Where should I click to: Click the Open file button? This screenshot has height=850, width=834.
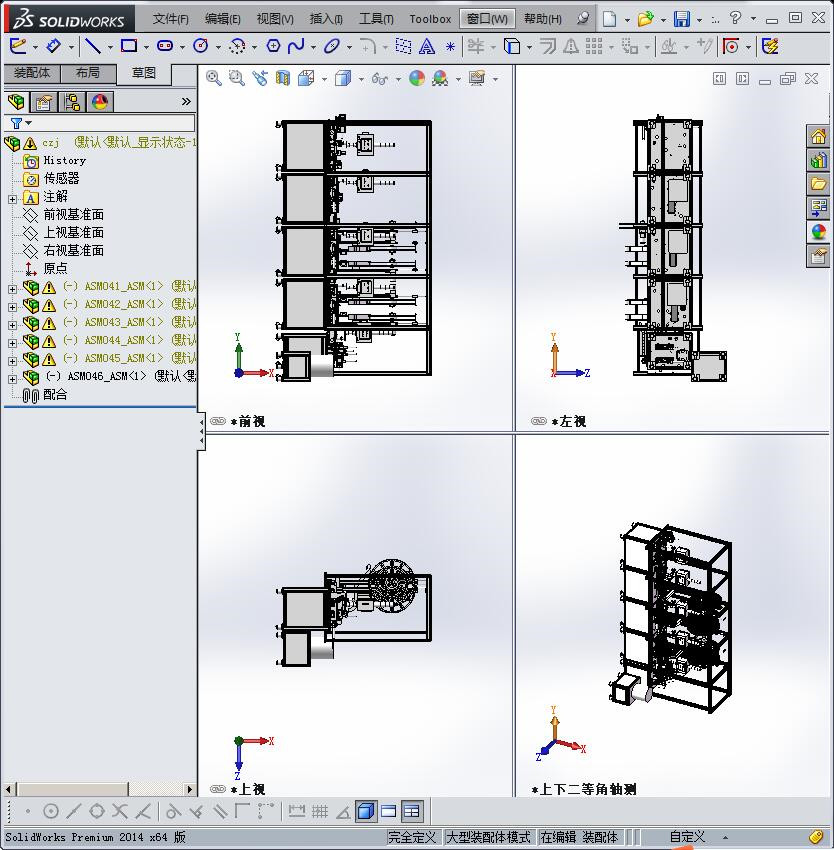click(645, 19)
